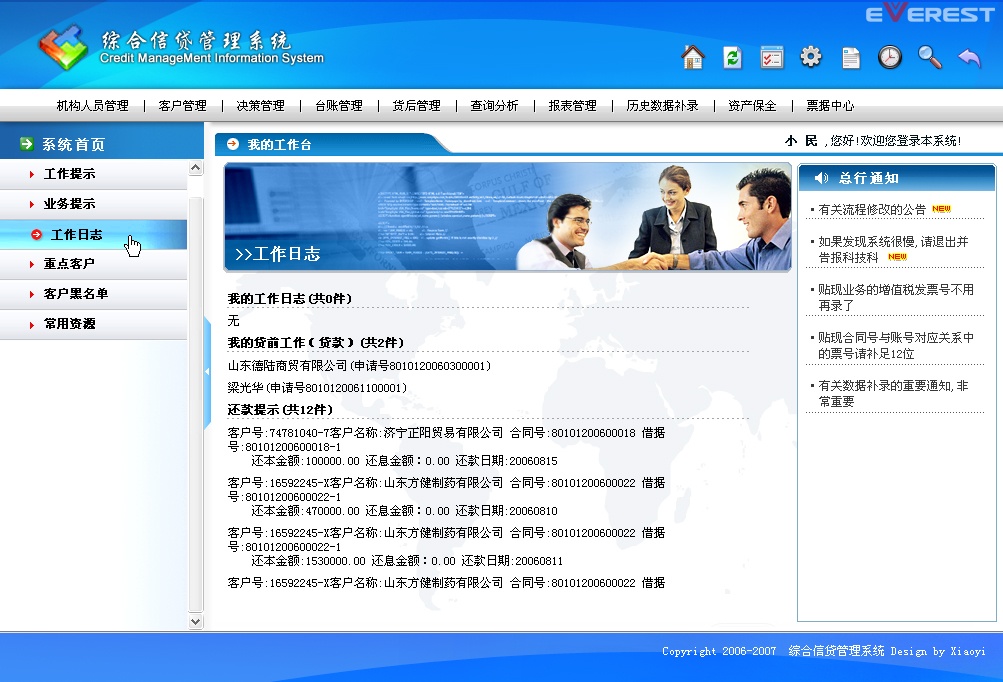
Task: Open 查询分析 menu
Action: (x=494, y=106)
